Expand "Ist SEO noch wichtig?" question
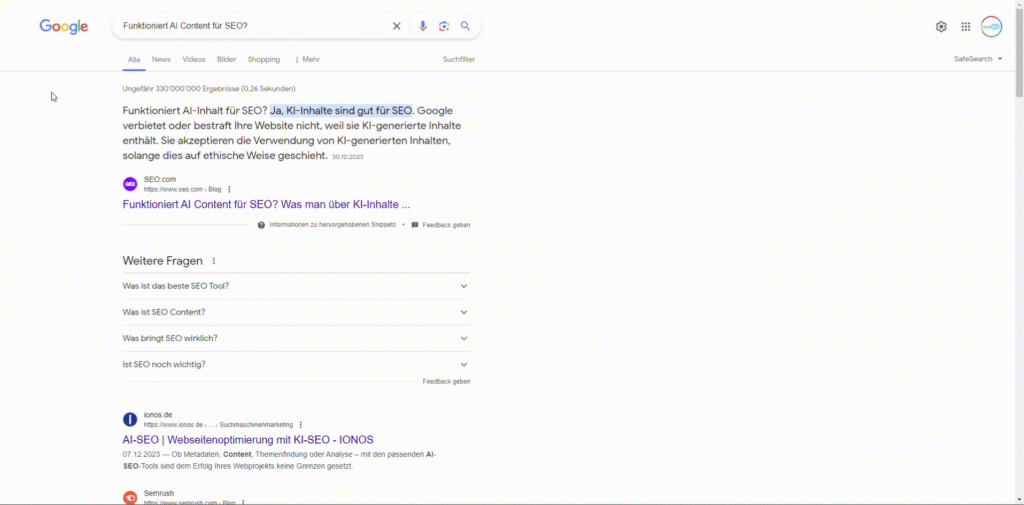This screenshot has width=1024, height=505. tap(463, 364)
